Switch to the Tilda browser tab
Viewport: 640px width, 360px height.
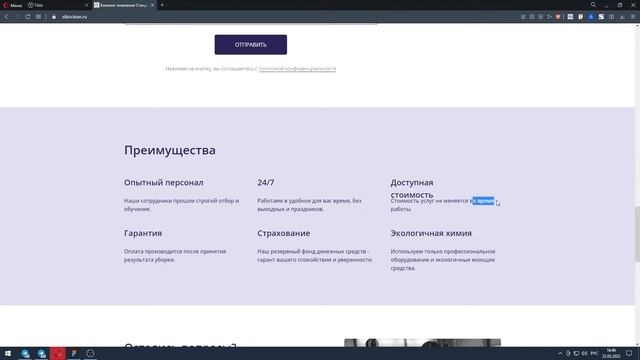57,5
